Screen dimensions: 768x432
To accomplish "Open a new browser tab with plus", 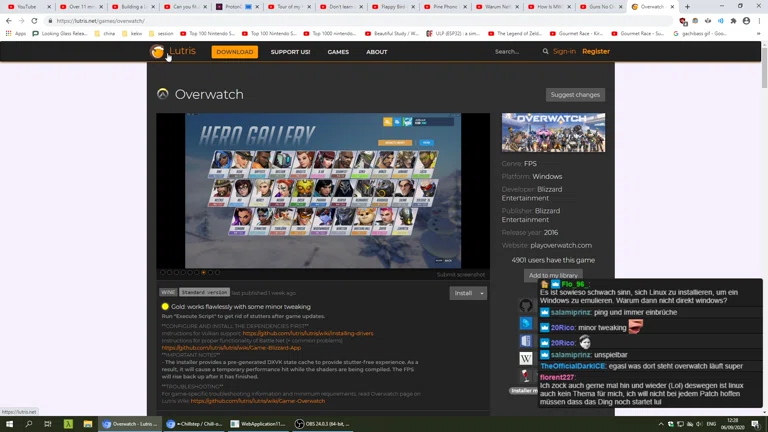I will (x=687, y=7).
